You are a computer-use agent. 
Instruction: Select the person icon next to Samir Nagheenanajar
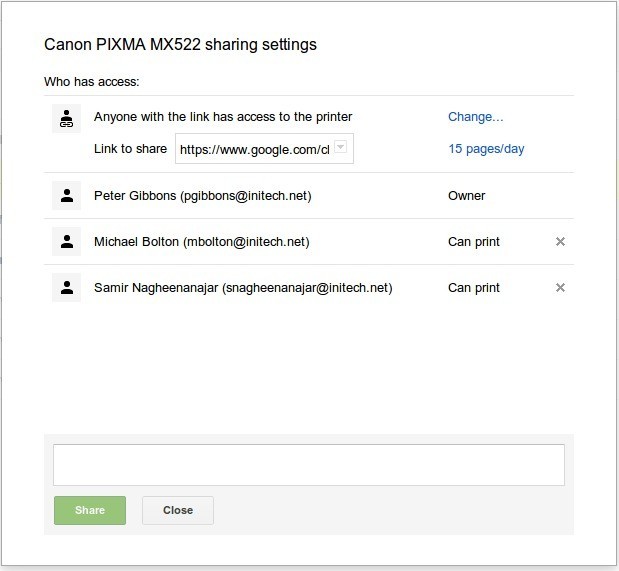[66, 288]
